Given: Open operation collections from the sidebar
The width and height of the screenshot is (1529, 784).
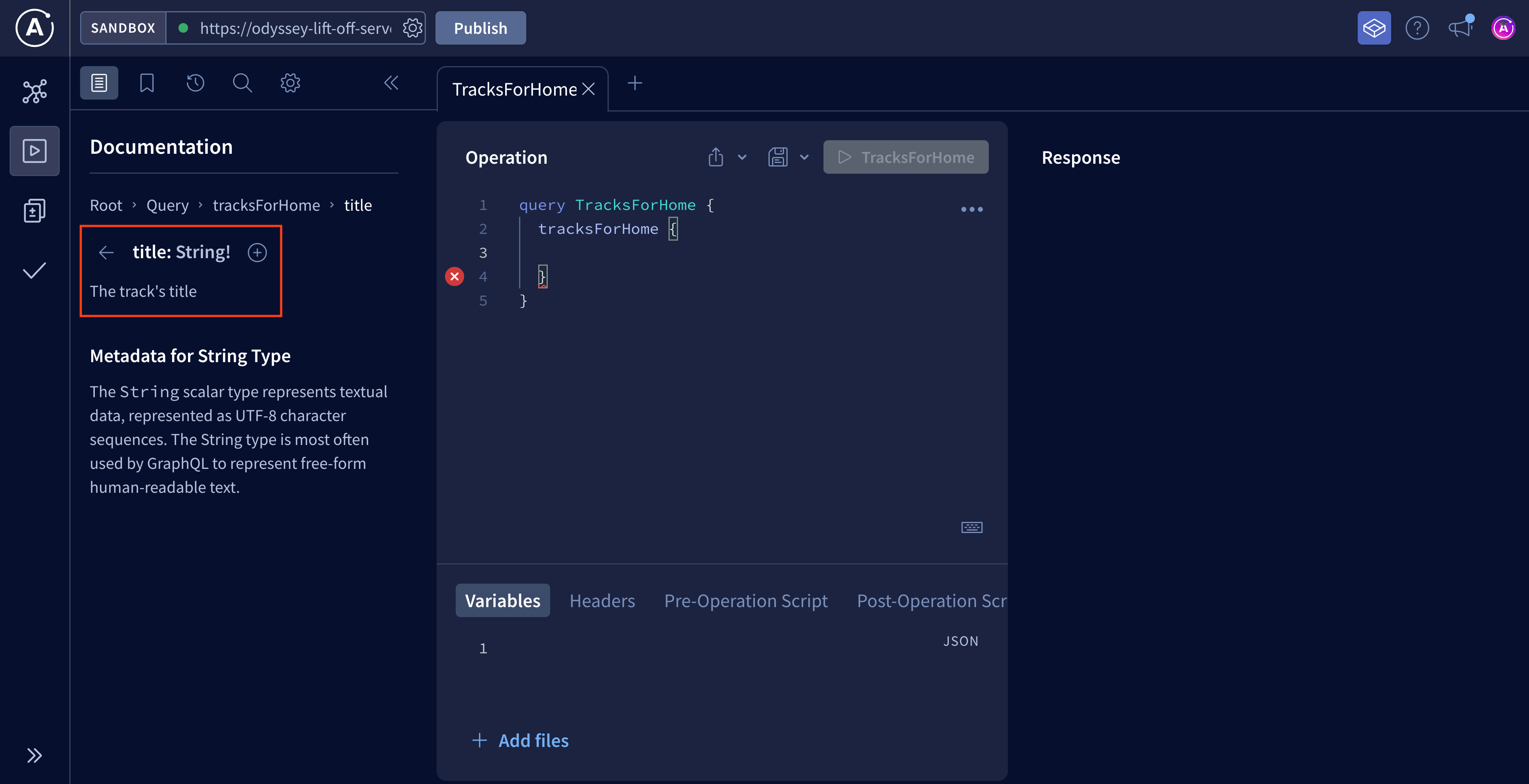Looking at the screenshot, I should 34,210.
